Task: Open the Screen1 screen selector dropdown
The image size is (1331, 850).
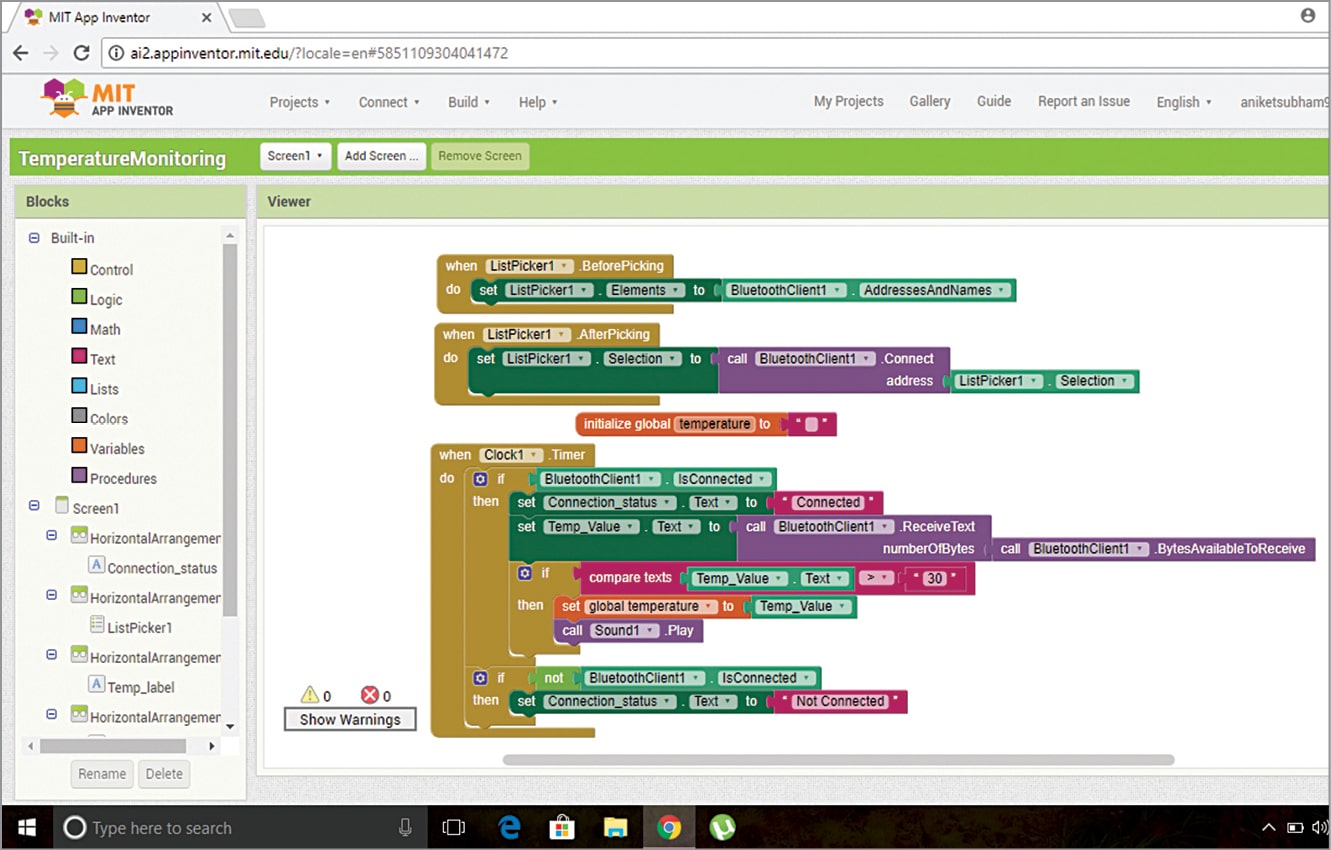Action: (295, 156)
